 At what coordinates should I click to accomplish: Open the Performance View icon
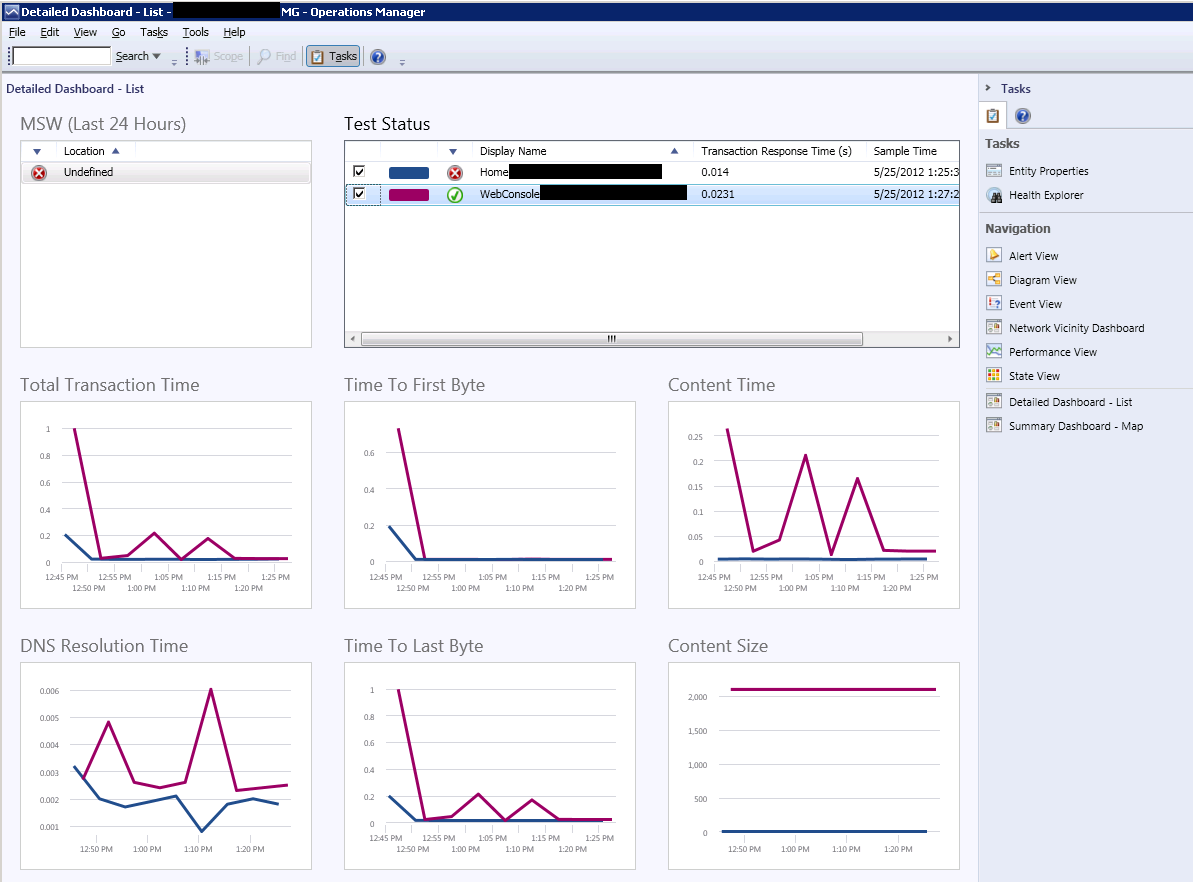pos(994,351)
